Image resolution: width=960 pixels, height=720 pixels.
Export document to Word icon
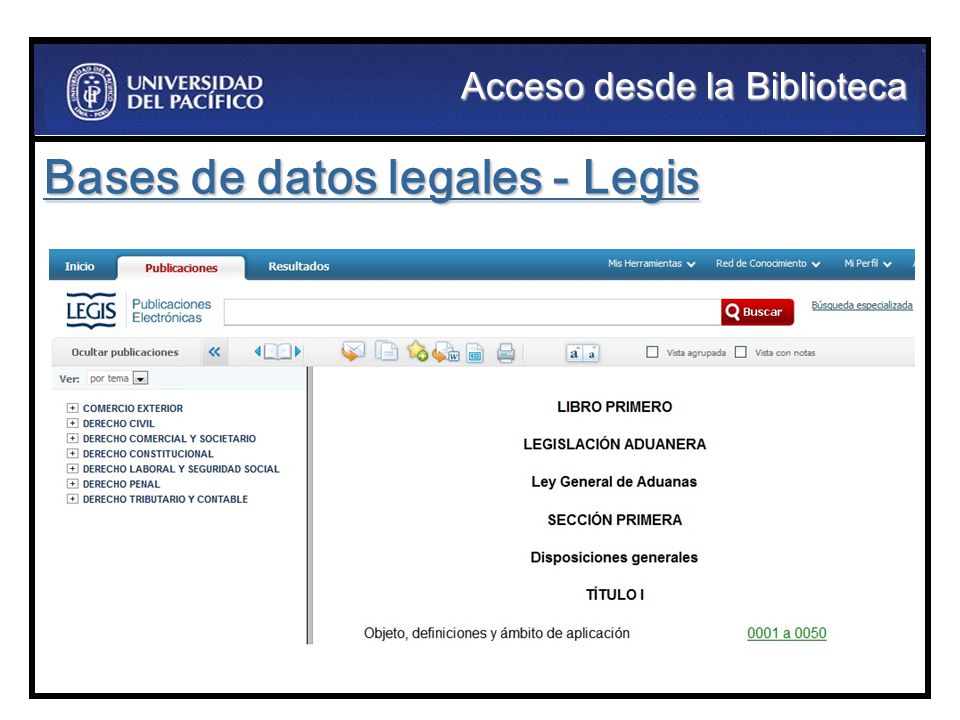[x=446, y=352]
